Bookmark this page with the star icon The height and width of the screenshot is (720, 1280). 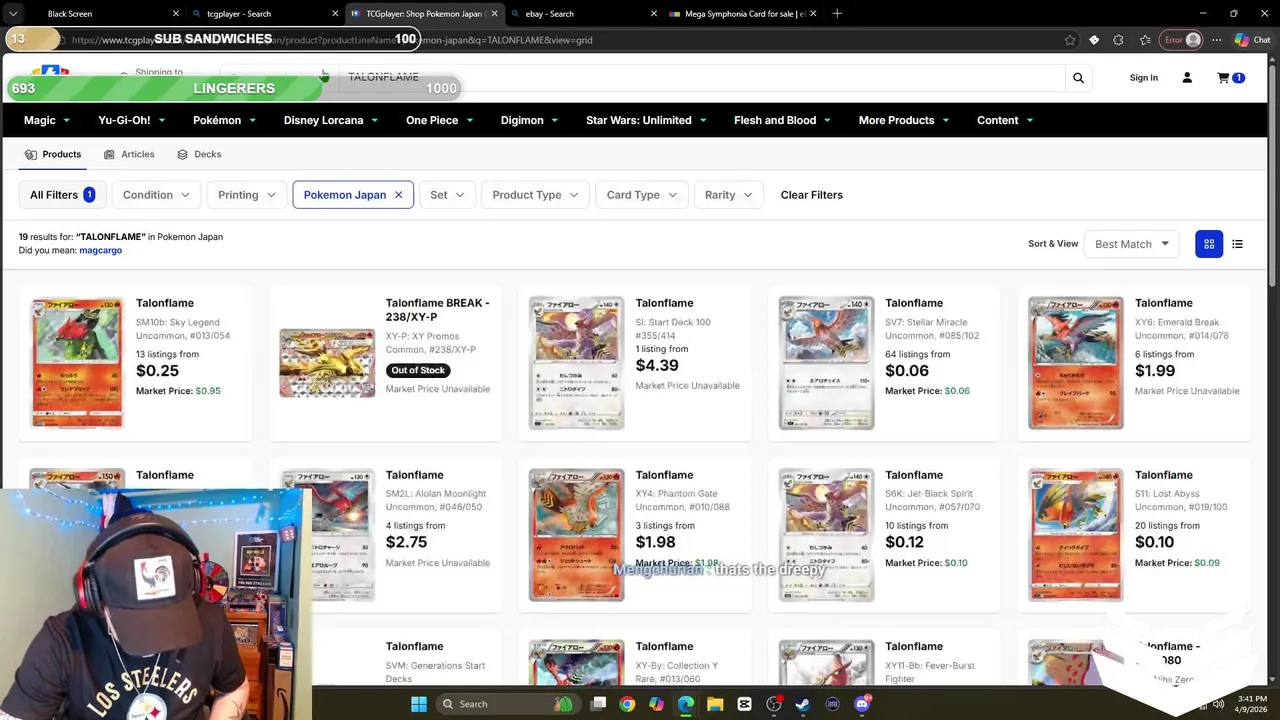pos(1070,40)
